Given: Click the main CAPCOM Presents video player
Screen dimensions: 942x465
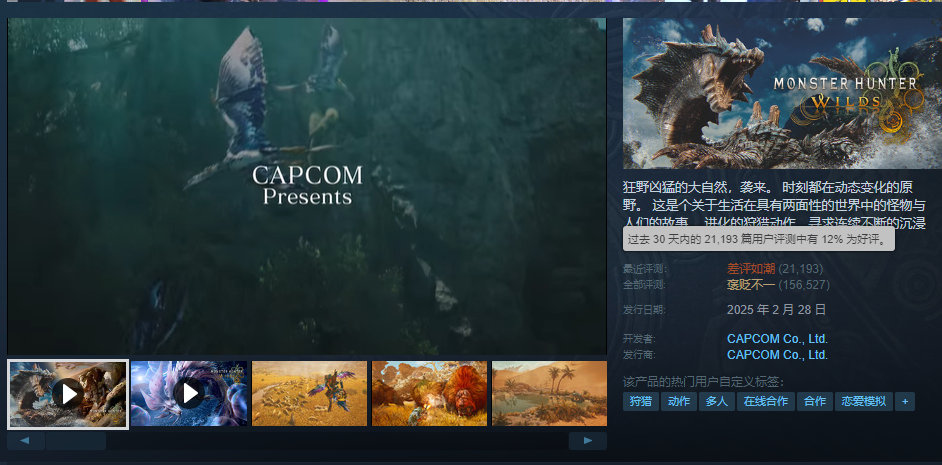Looking at the screenshot, I should (x=307, y=186).
